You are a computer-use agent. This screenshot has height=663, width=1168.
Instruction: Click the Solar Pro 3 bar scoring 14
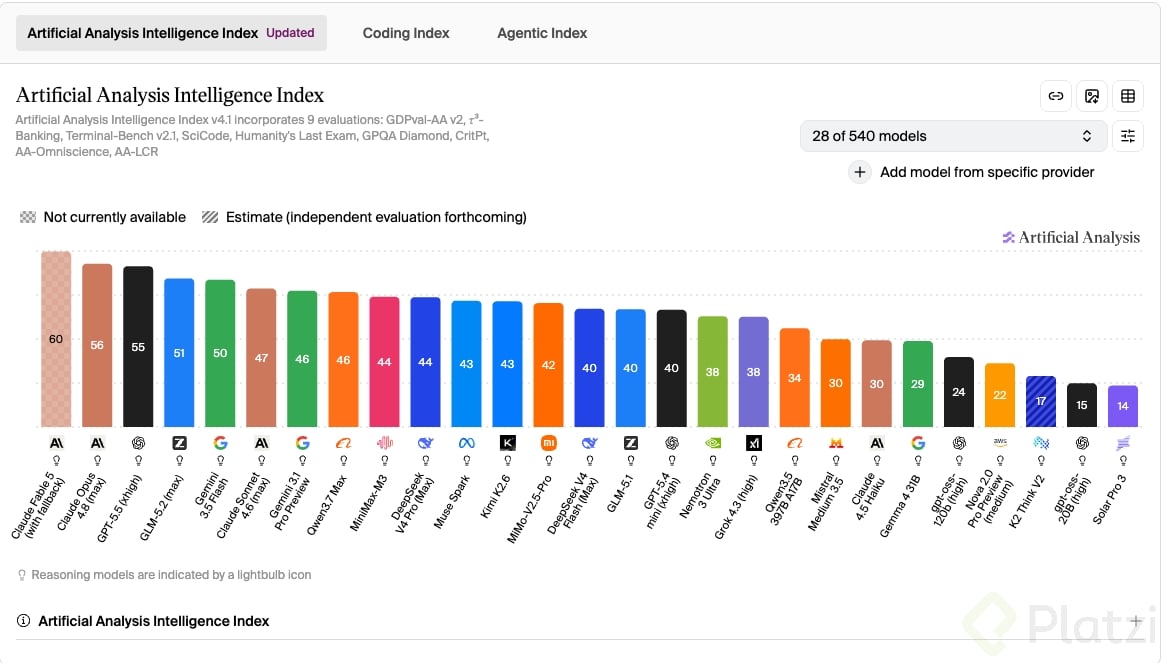coord(1123,406)
